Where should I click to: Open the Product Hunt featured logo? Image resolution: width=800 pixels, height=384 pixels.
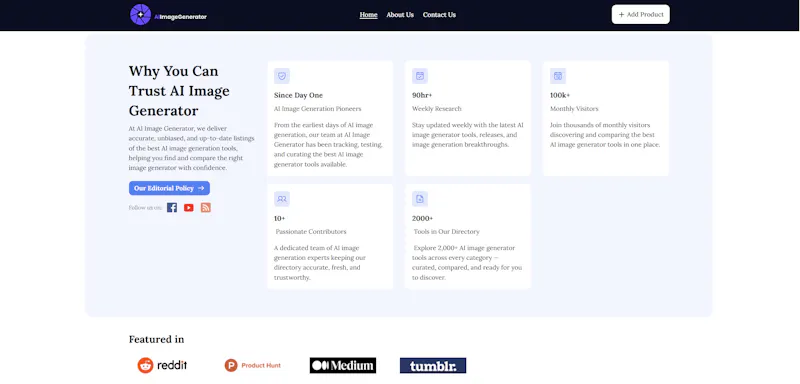click(253, 365)
